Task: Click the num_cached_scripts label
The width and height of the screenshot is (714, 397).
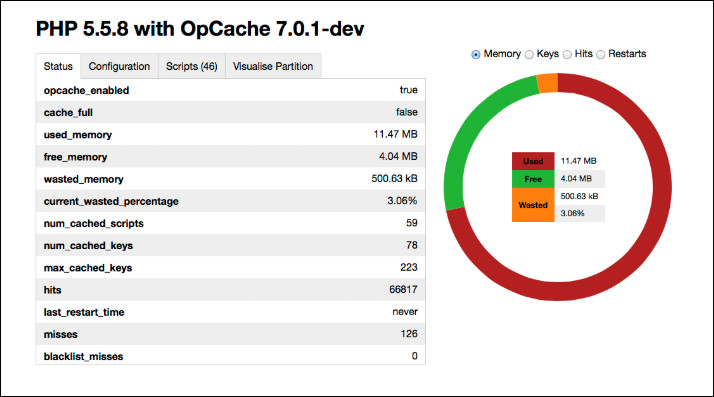Action: pos(94,224)
